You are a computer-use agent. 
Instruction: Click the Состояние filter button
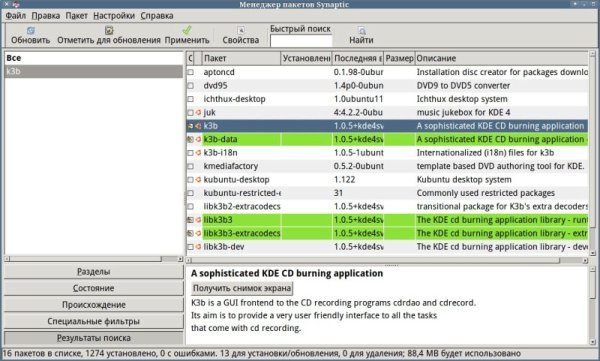94,288
